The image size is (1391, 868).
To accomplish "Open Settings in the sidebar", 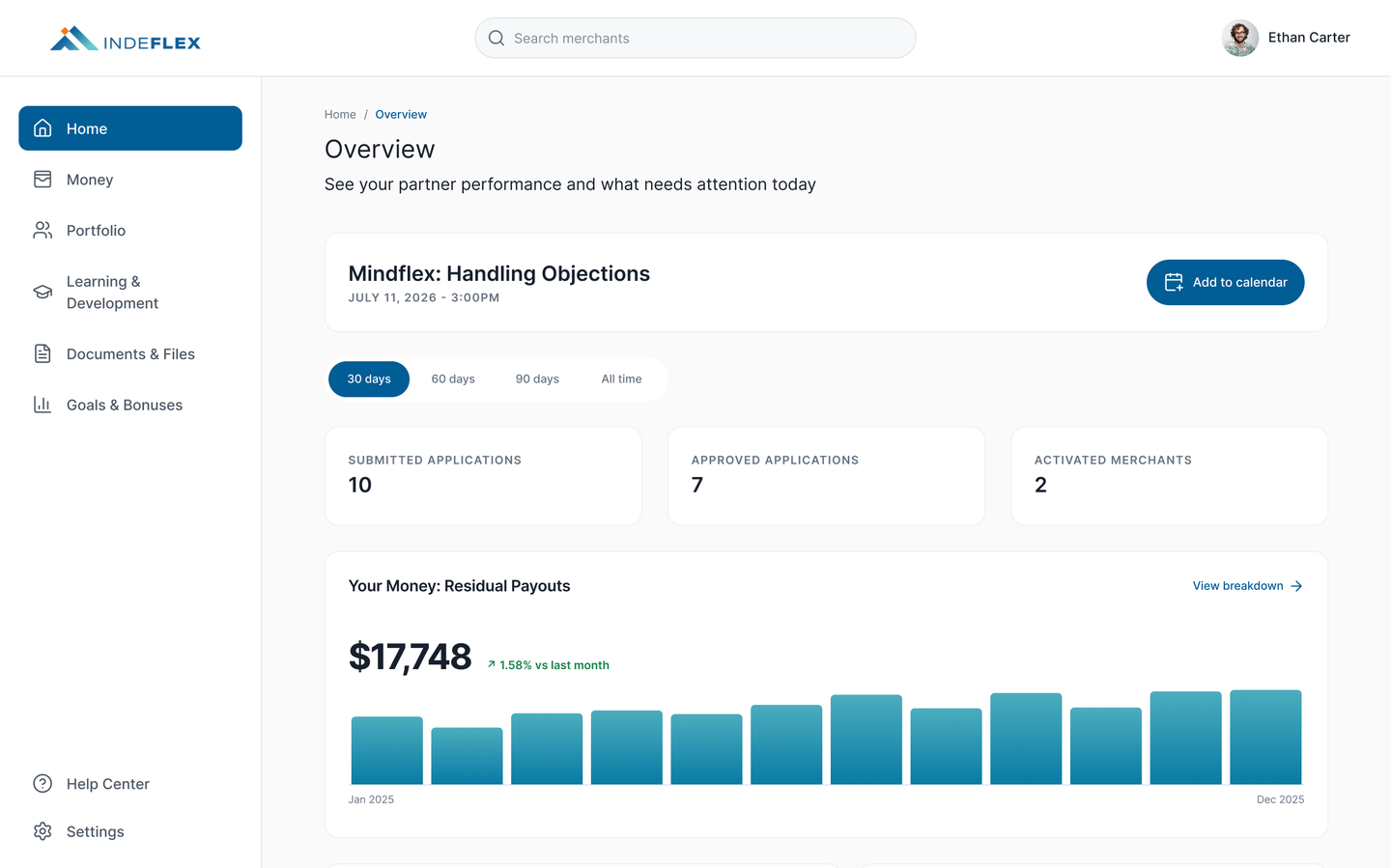I will (x=130, y=831).
